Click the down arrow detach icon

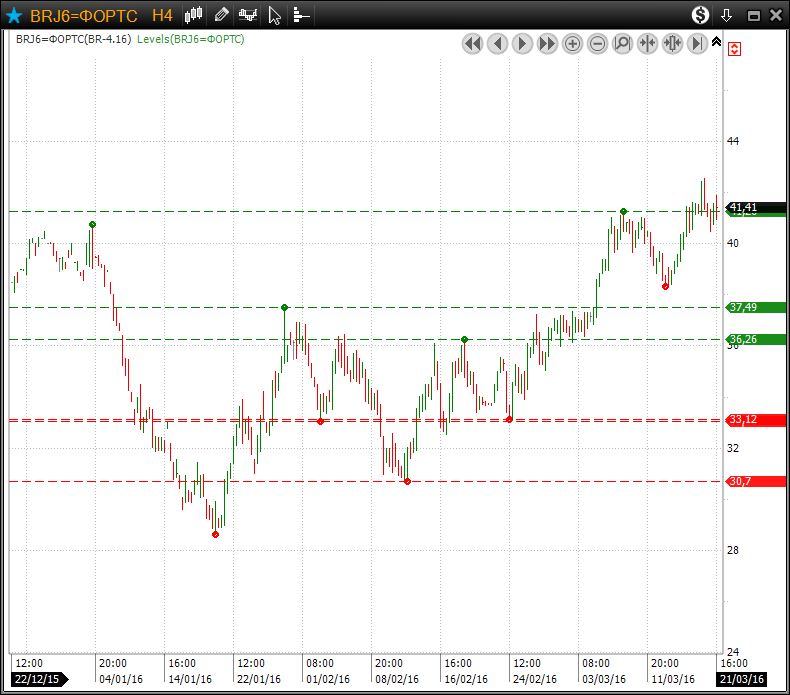tap(727, 15)
